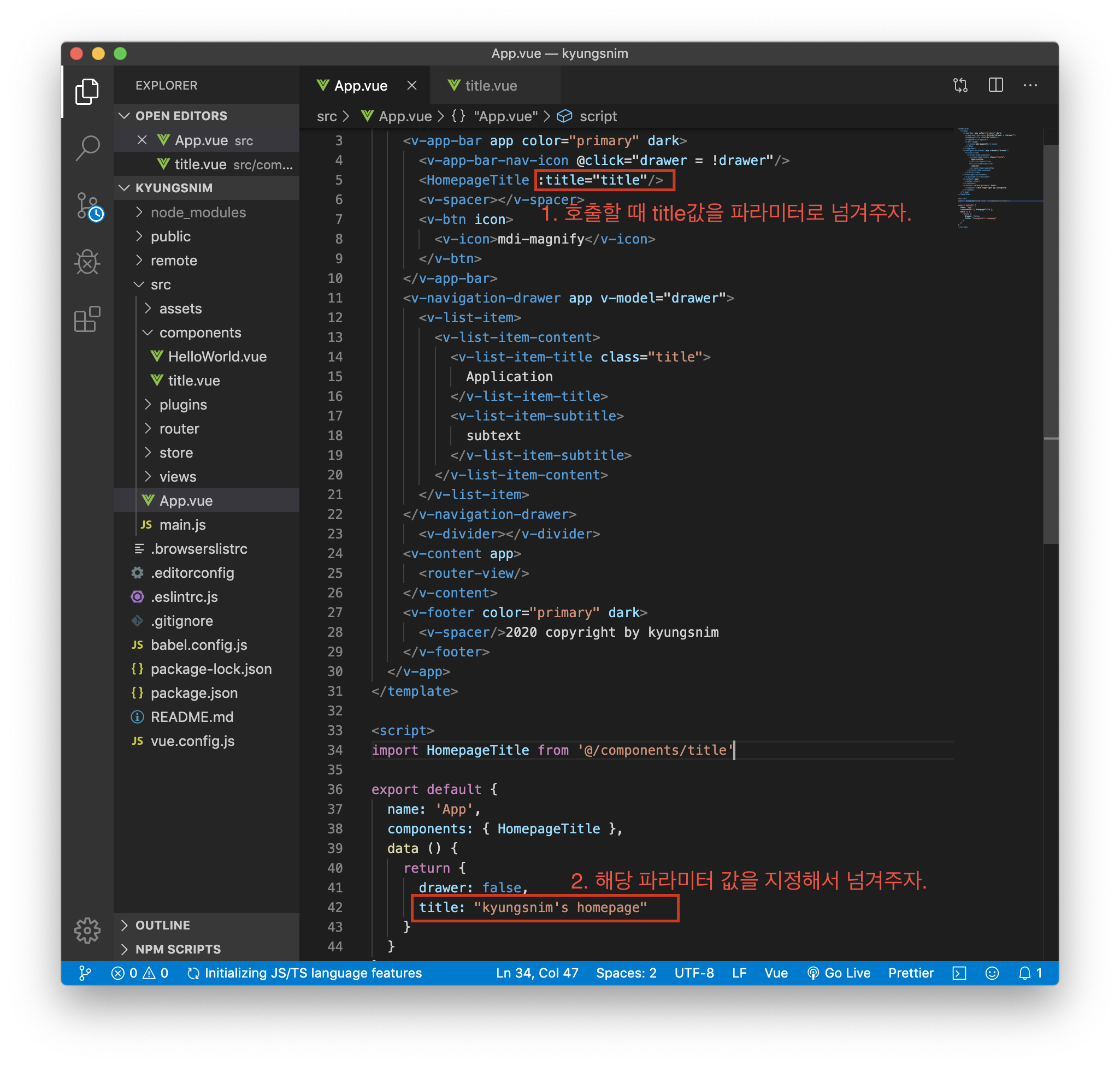Open the Run and Debug view
Image resolution: width=1120 pixels, height=1066 pixels.
pos(87,262)
